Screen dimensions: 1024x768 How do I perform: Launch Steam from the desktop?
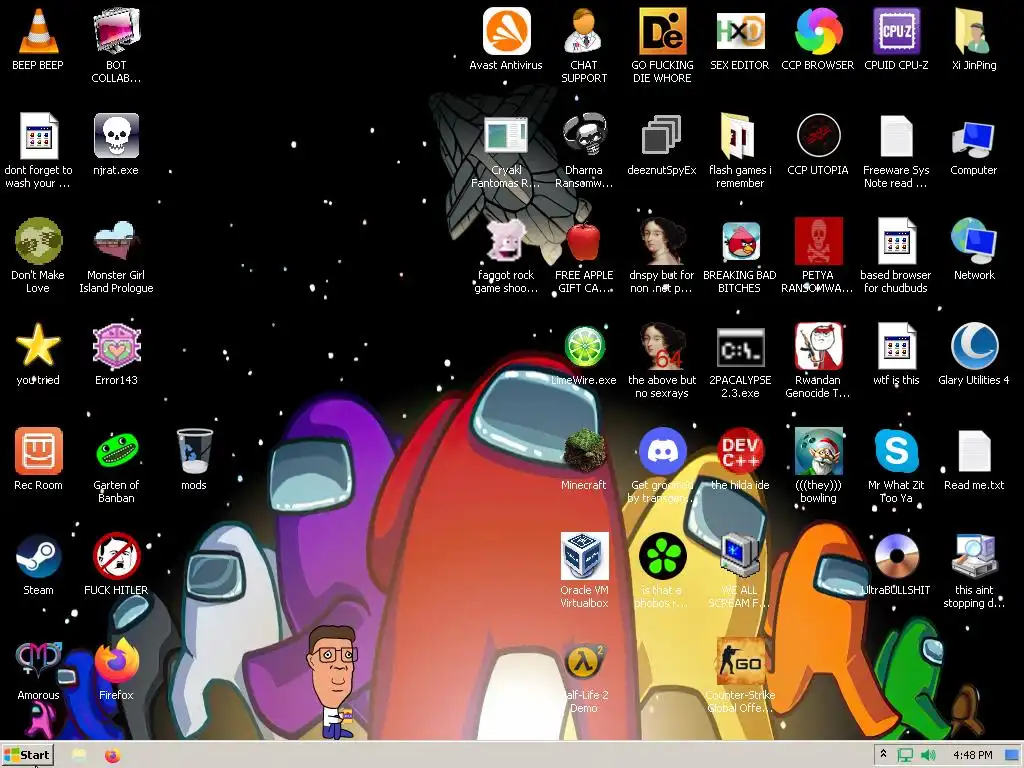tap(38, 556)
